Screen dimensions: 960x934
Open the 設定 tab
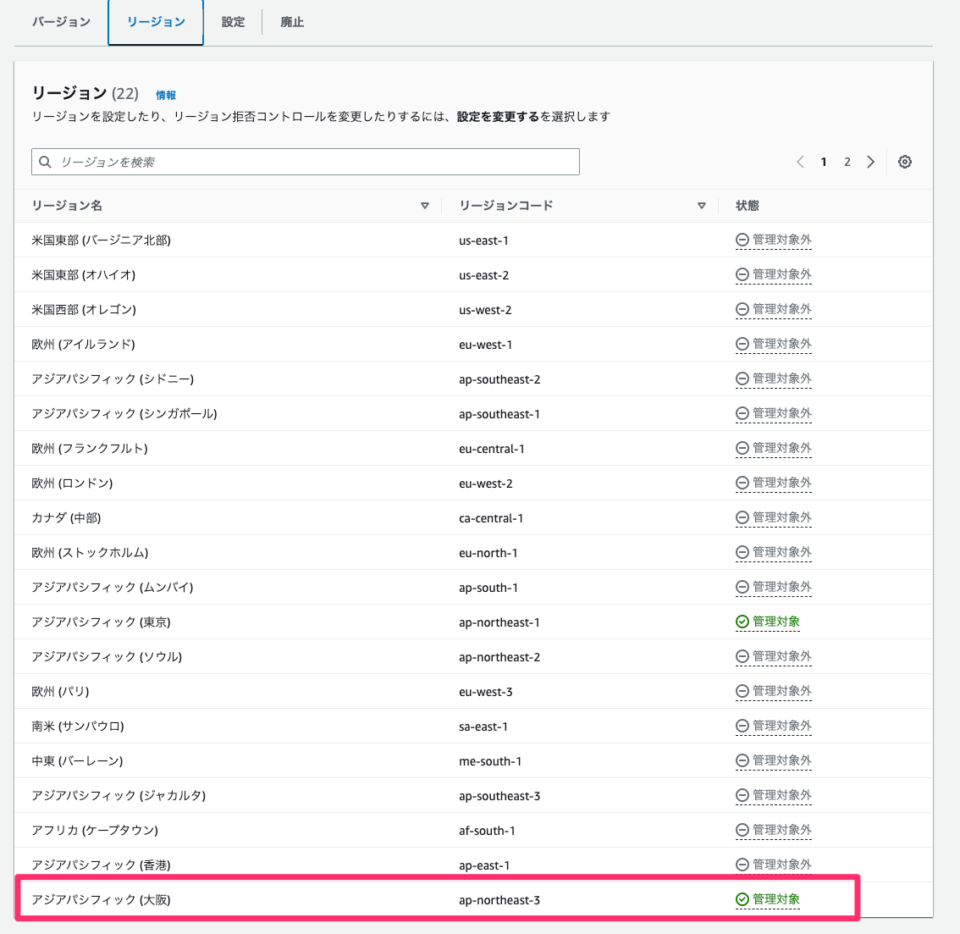233,22
